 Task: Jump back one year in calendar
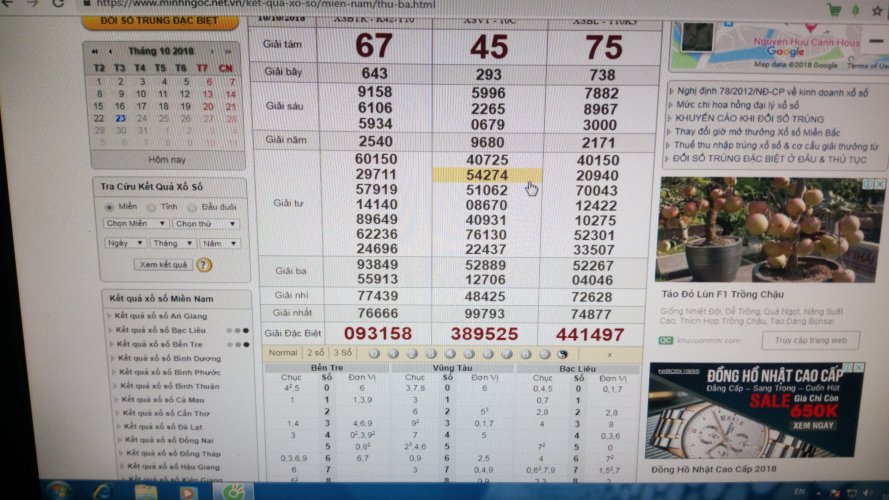click(95, 52)
